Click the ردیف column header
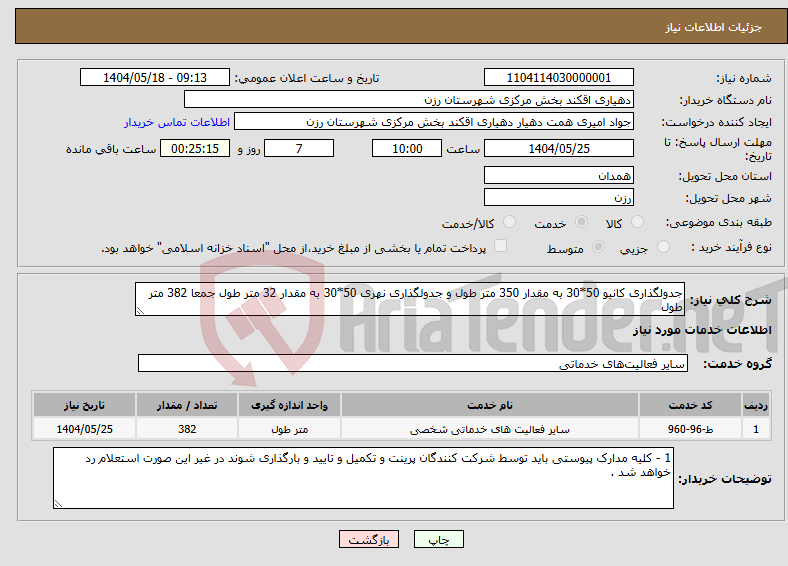The width and height of the screenshot is (788, 566). pos(756,405)
